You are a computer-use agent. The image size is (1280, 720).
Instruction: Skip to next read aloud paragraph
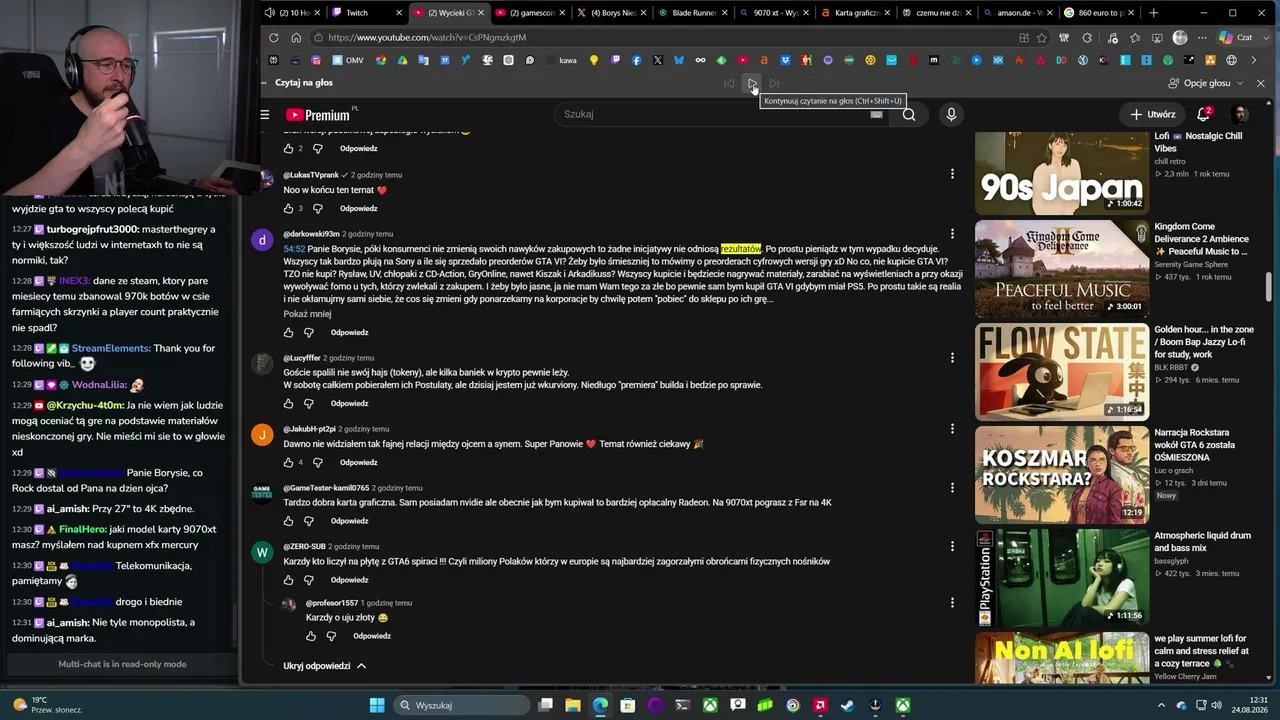tap(774, 83)
